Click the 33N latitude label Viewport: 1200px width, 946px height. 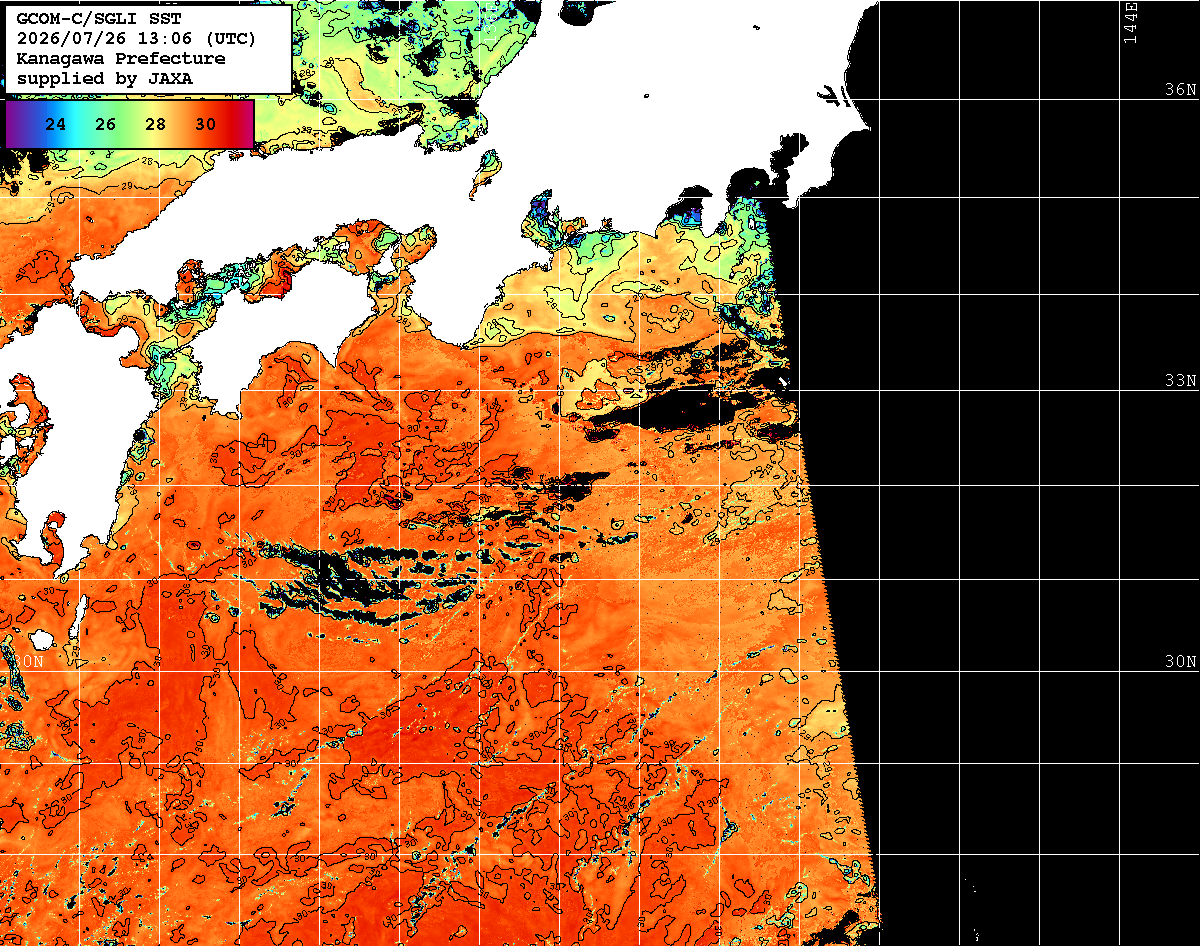(1180, 381)
